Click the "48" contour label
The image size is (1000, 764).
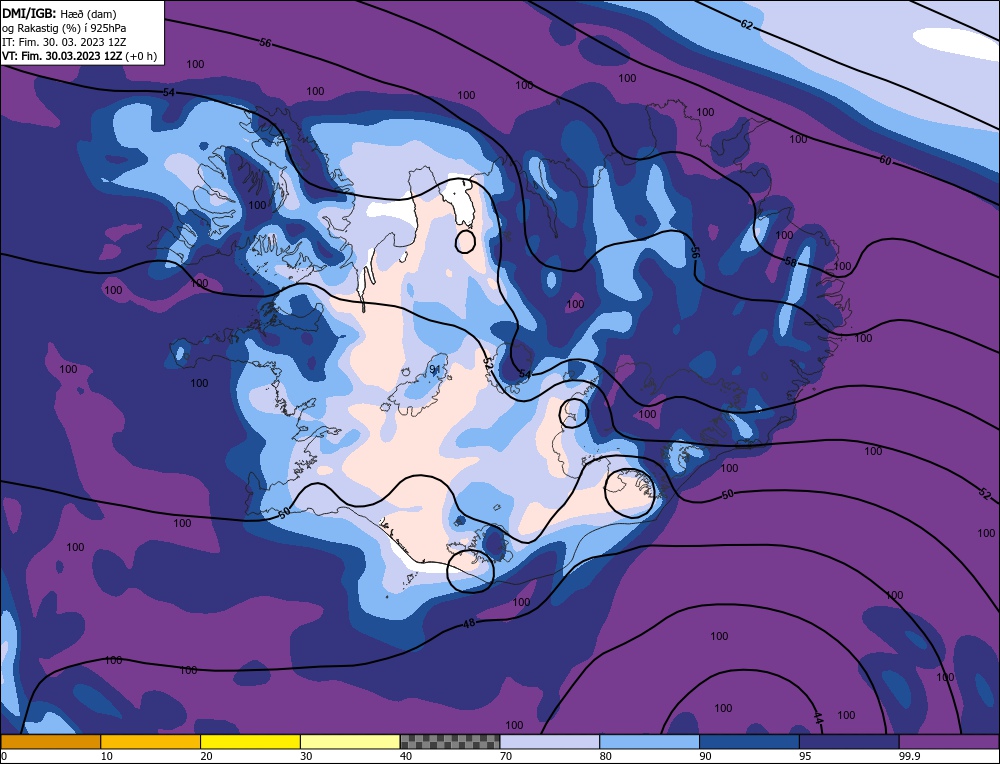click(469, 623)
